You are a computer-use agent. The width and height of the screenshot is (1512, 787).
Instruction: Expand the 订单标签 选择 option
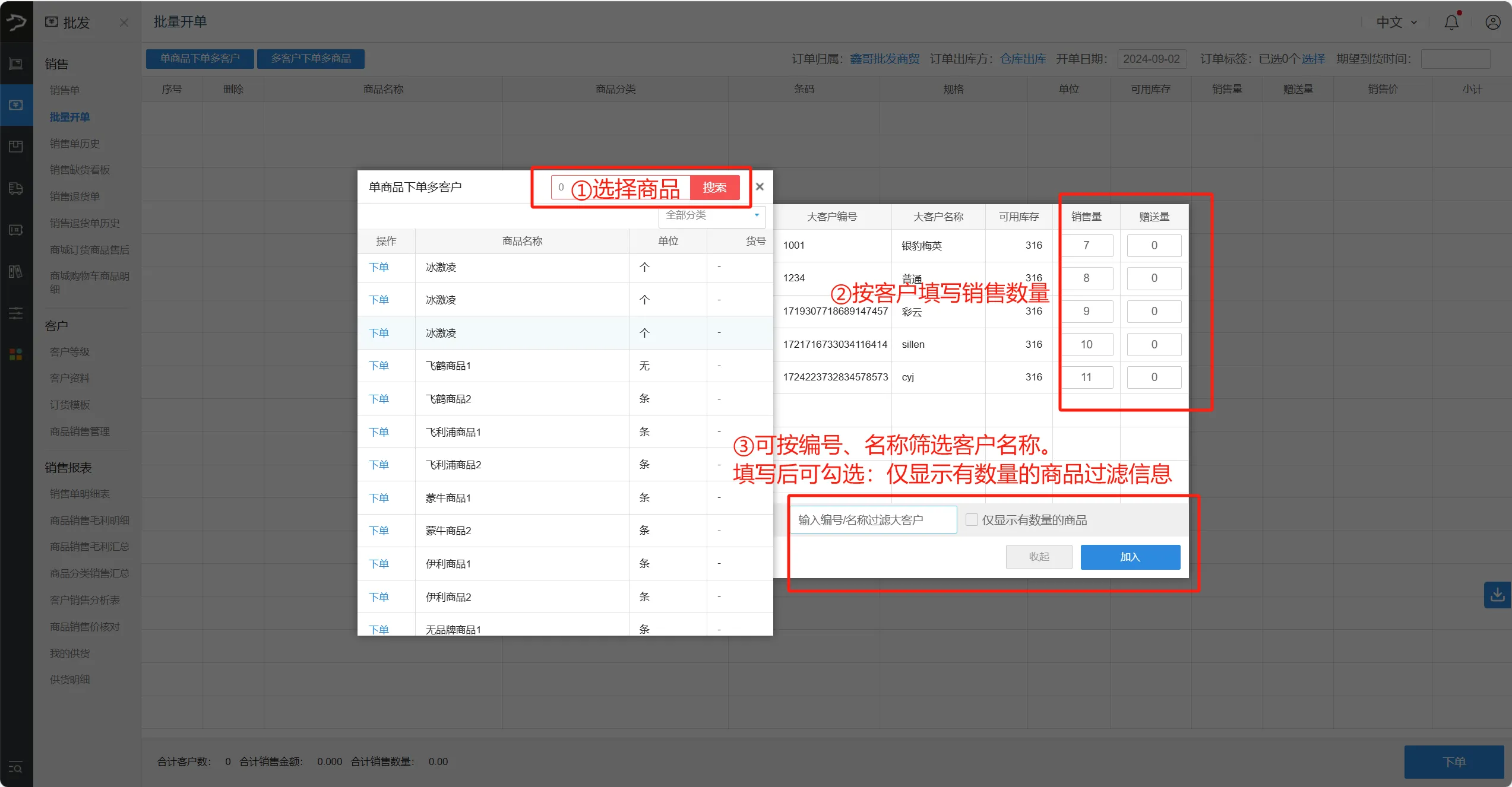point(1313,59)
